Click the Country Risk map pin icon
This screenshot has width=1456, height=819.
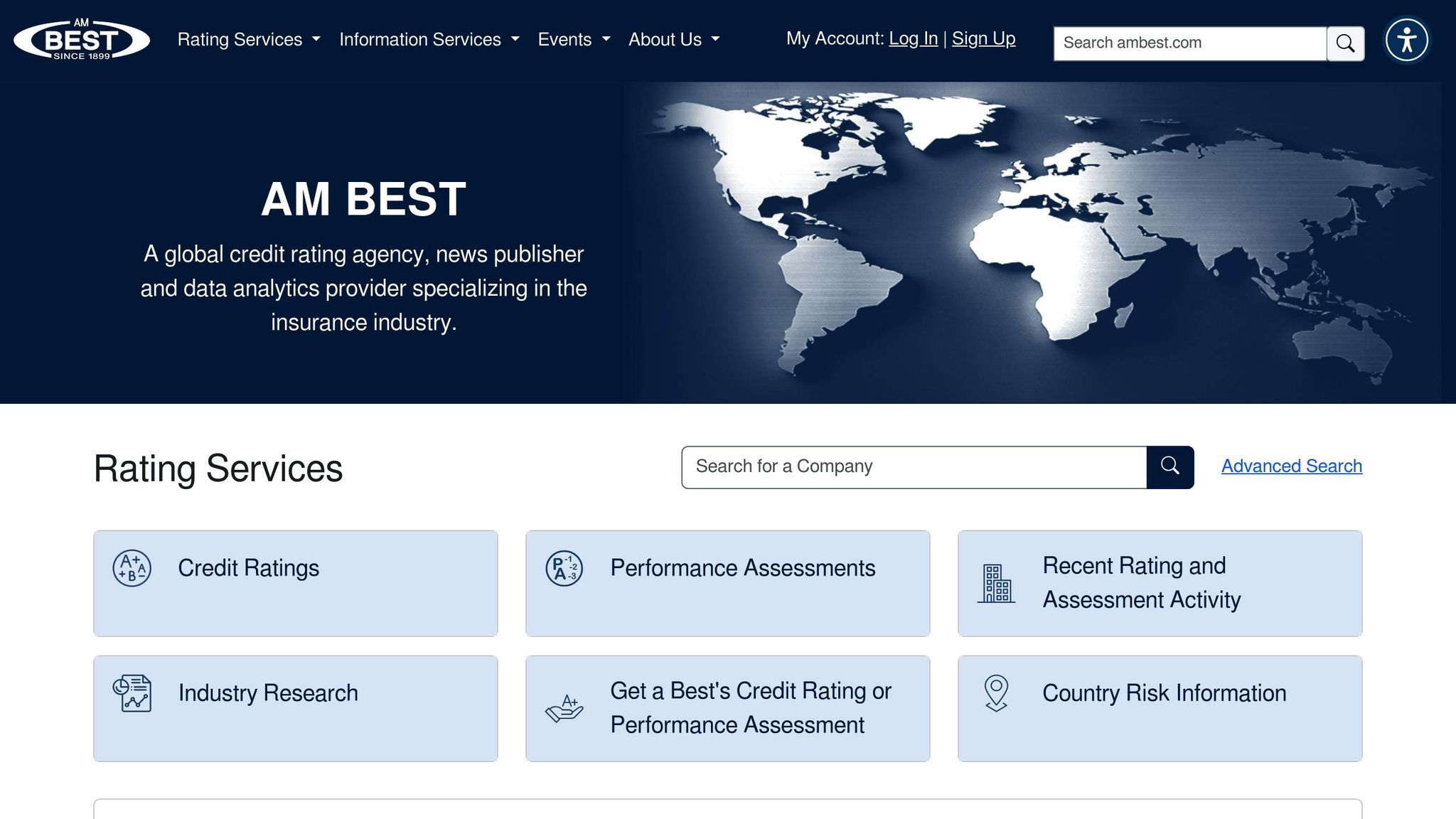[x=996, y=693]
